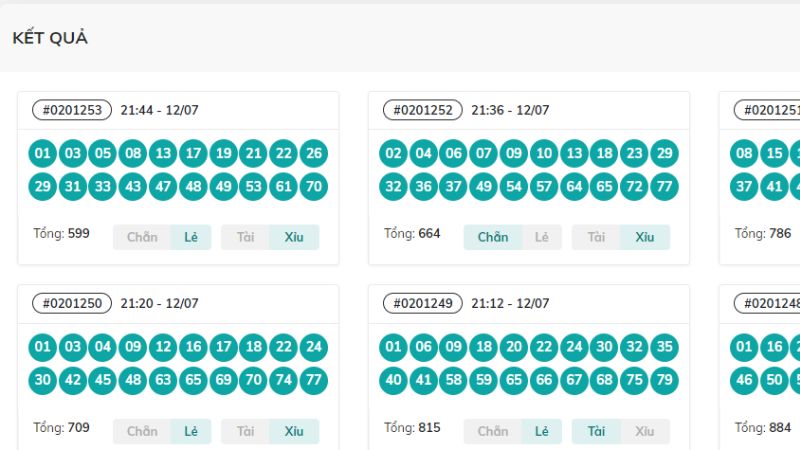The width and height of the screenshot is (800, 450).
Task: Click number ball 24 in draw #0201250
Action: point(314,347)
